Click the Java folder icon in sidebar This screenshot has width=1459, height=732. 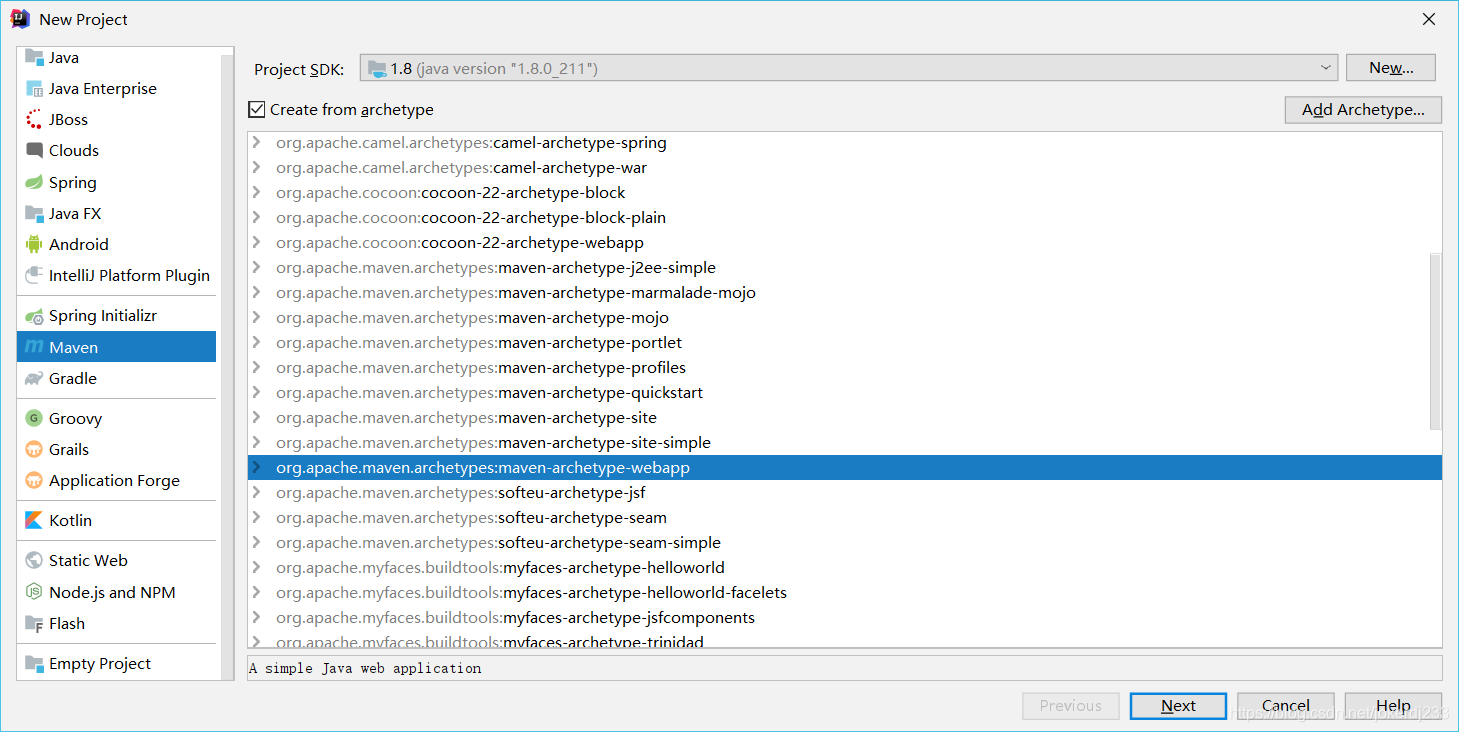click(x=34, y=57)
